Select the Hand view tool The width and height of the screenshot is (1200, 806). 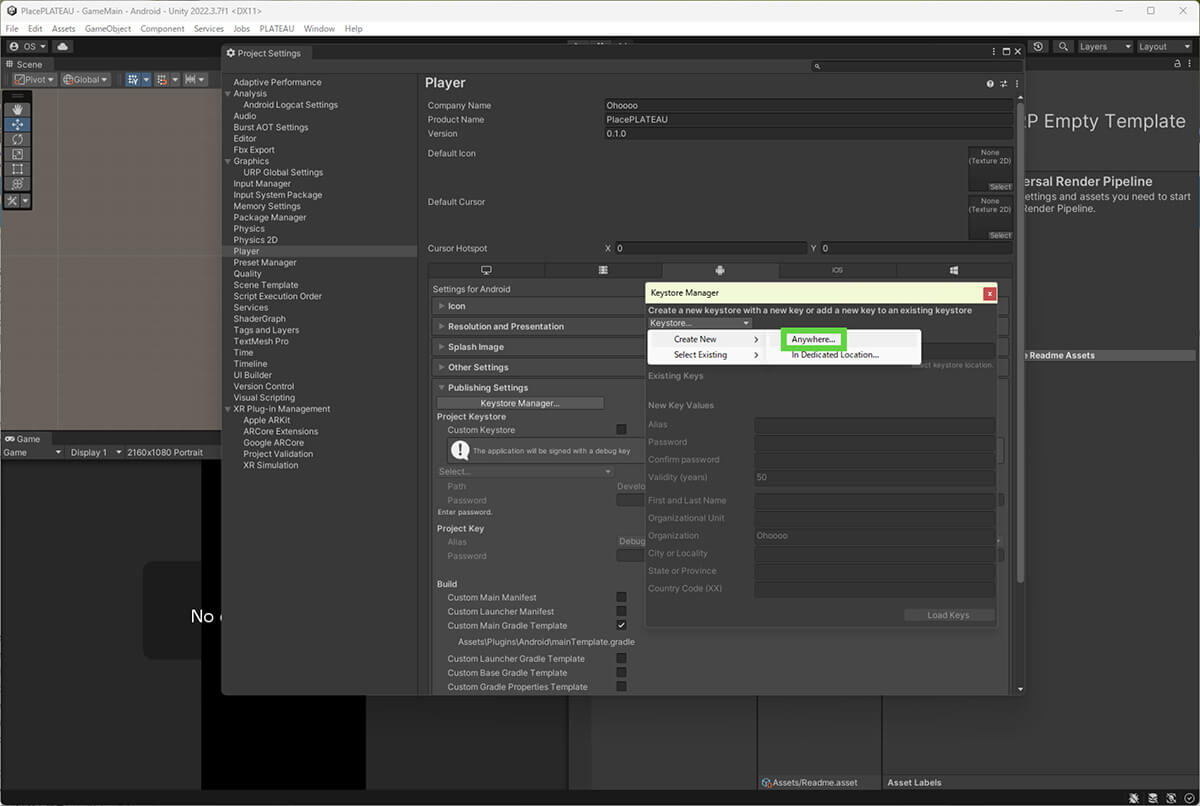click(x=17, y=110)
